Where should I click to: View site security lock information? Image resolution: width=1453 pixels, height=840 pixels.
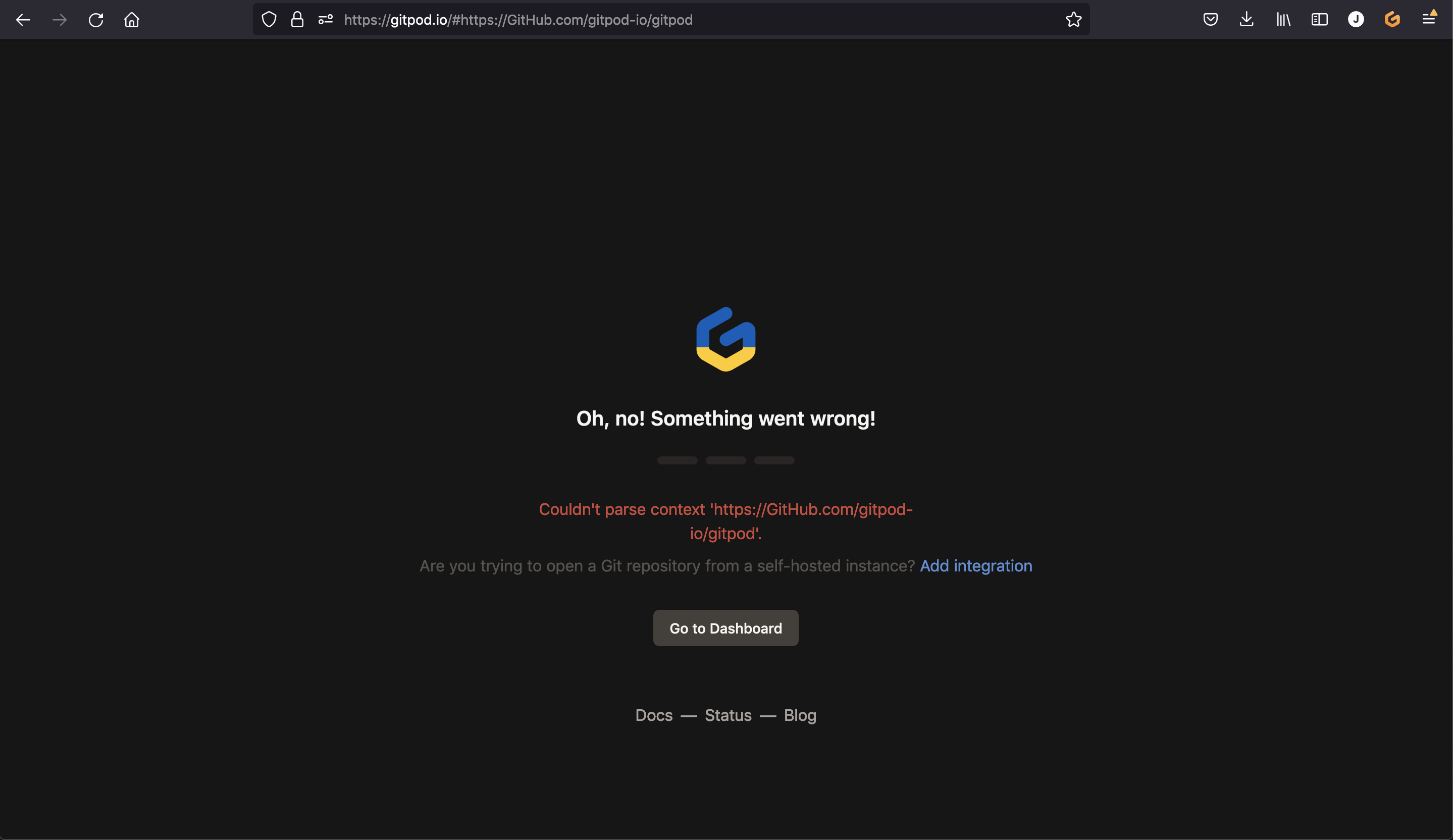(297, 20)
